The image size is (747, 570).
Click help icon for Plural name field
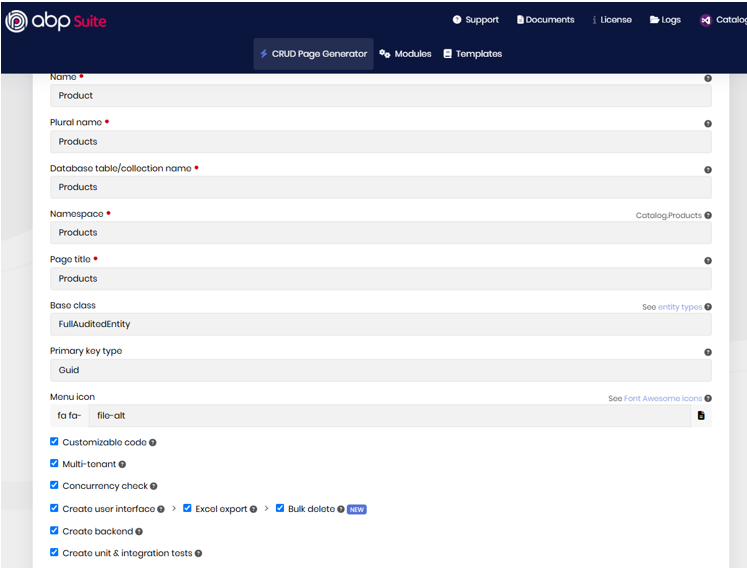click(708, 123)
